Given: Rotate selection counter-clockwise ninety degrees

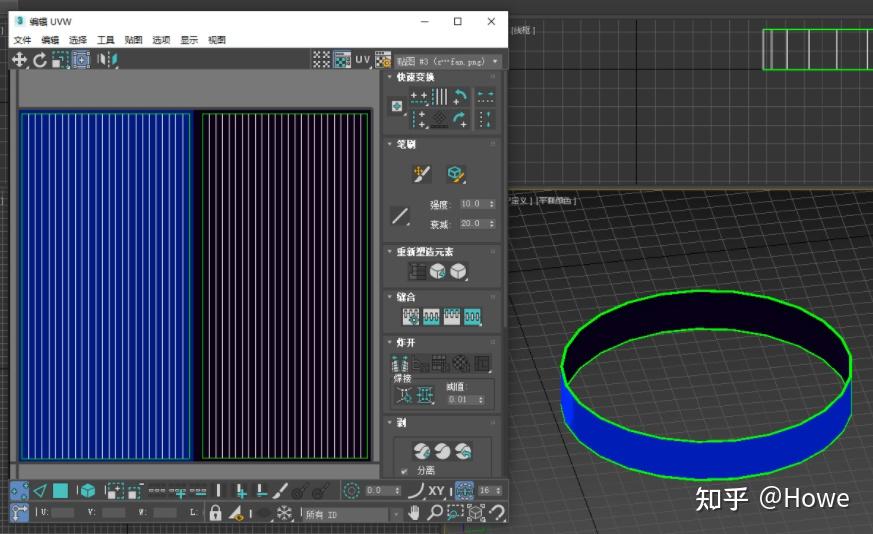Looking at the screenshot, I should click(x=460, y=97).
